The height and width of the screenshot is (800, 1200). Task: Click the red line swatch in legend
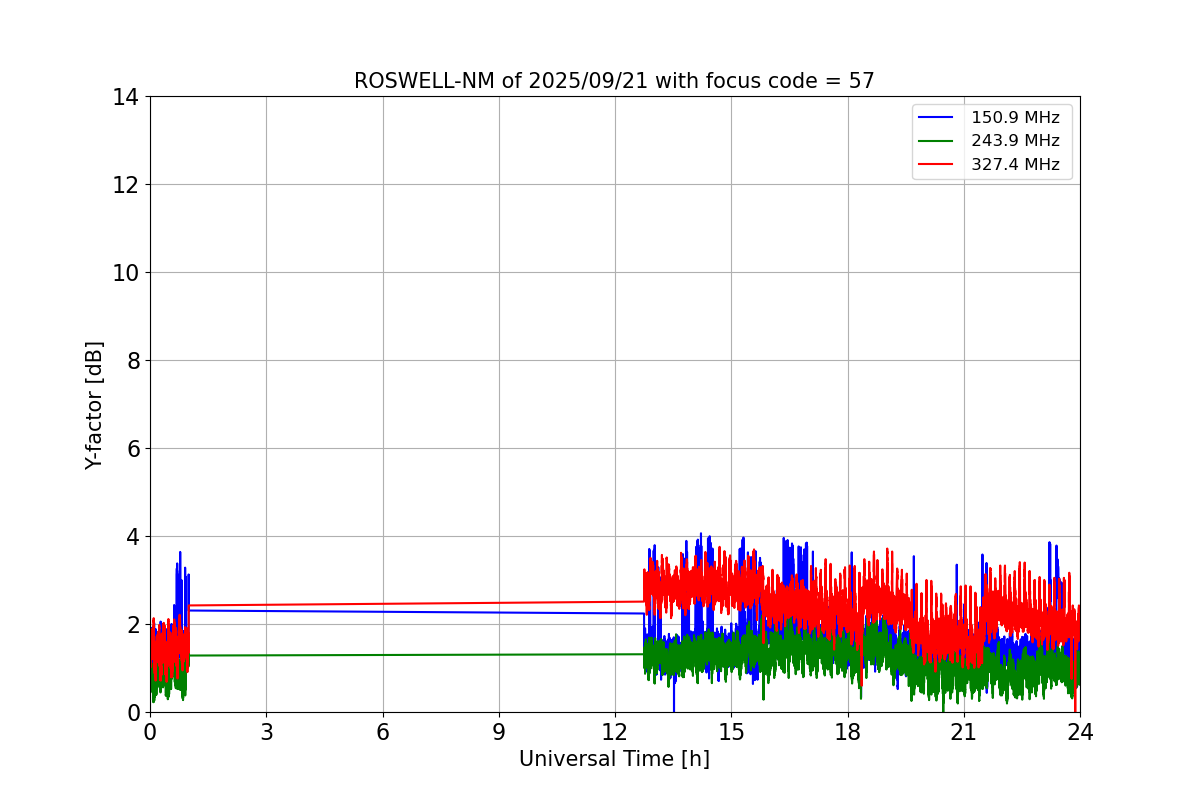[x=936, y=165]
